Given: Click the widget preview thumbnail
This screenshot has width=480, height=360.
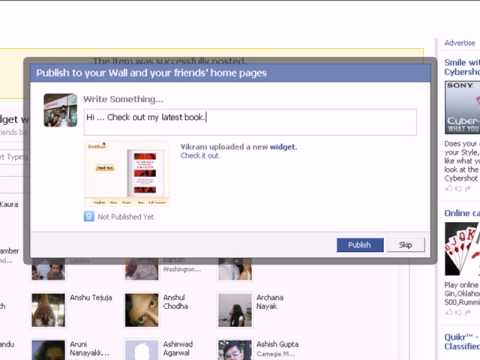Looking at the screenshot, I should click(x=126, y=173).
